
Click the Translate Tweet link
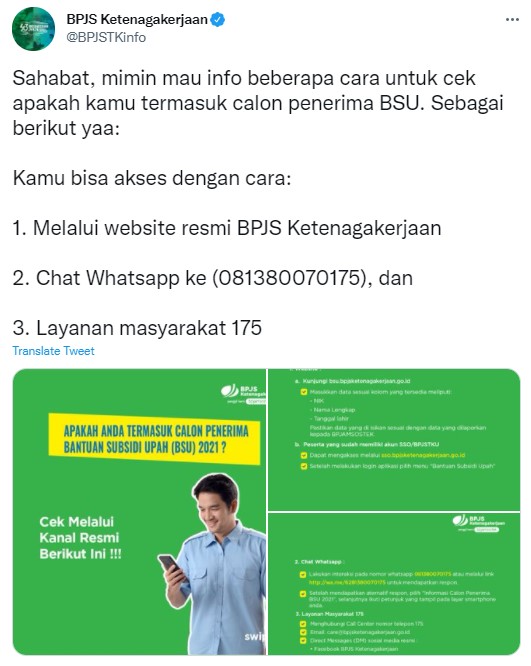point(54,351)
